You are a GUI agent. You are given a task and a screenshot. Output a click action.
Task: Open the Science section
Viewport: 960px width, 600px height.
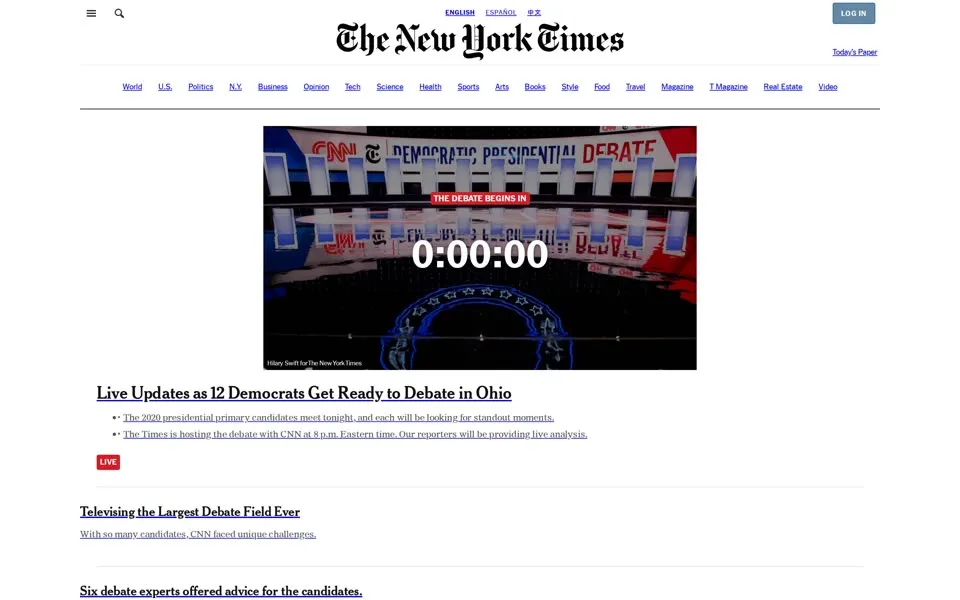pos(390,87)
